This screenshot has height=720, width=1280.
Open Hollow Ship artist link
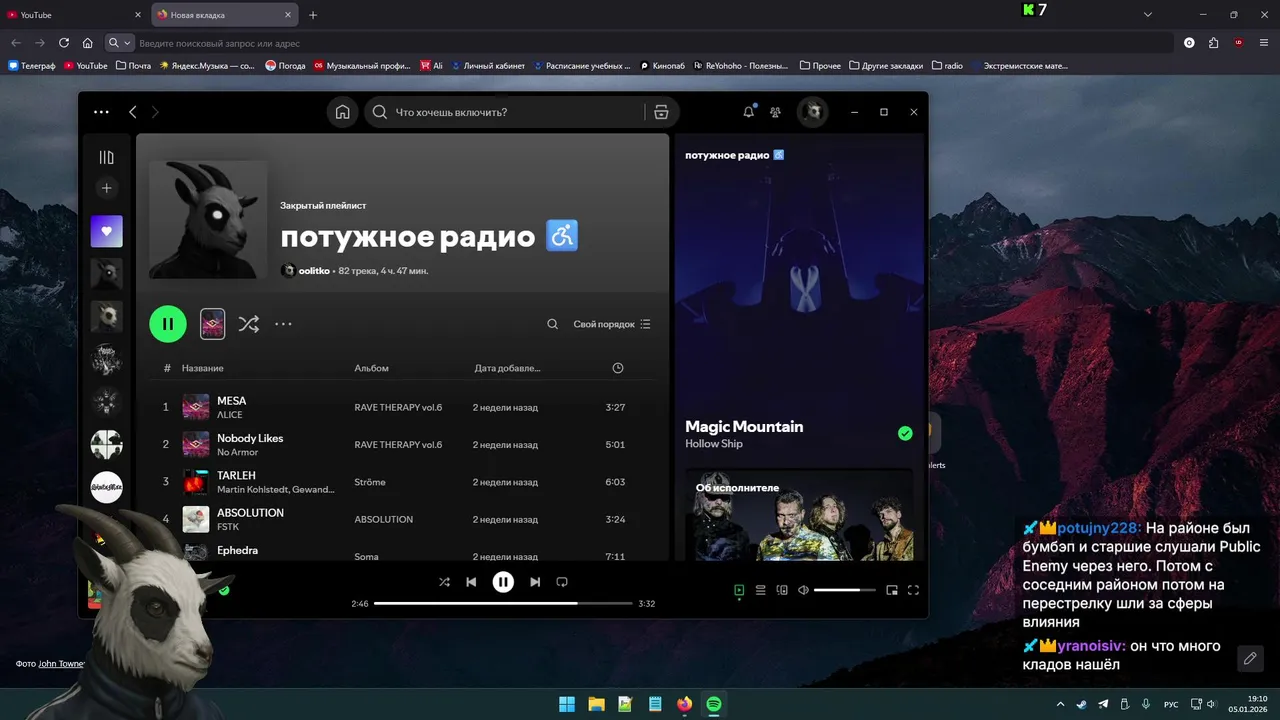714,444
